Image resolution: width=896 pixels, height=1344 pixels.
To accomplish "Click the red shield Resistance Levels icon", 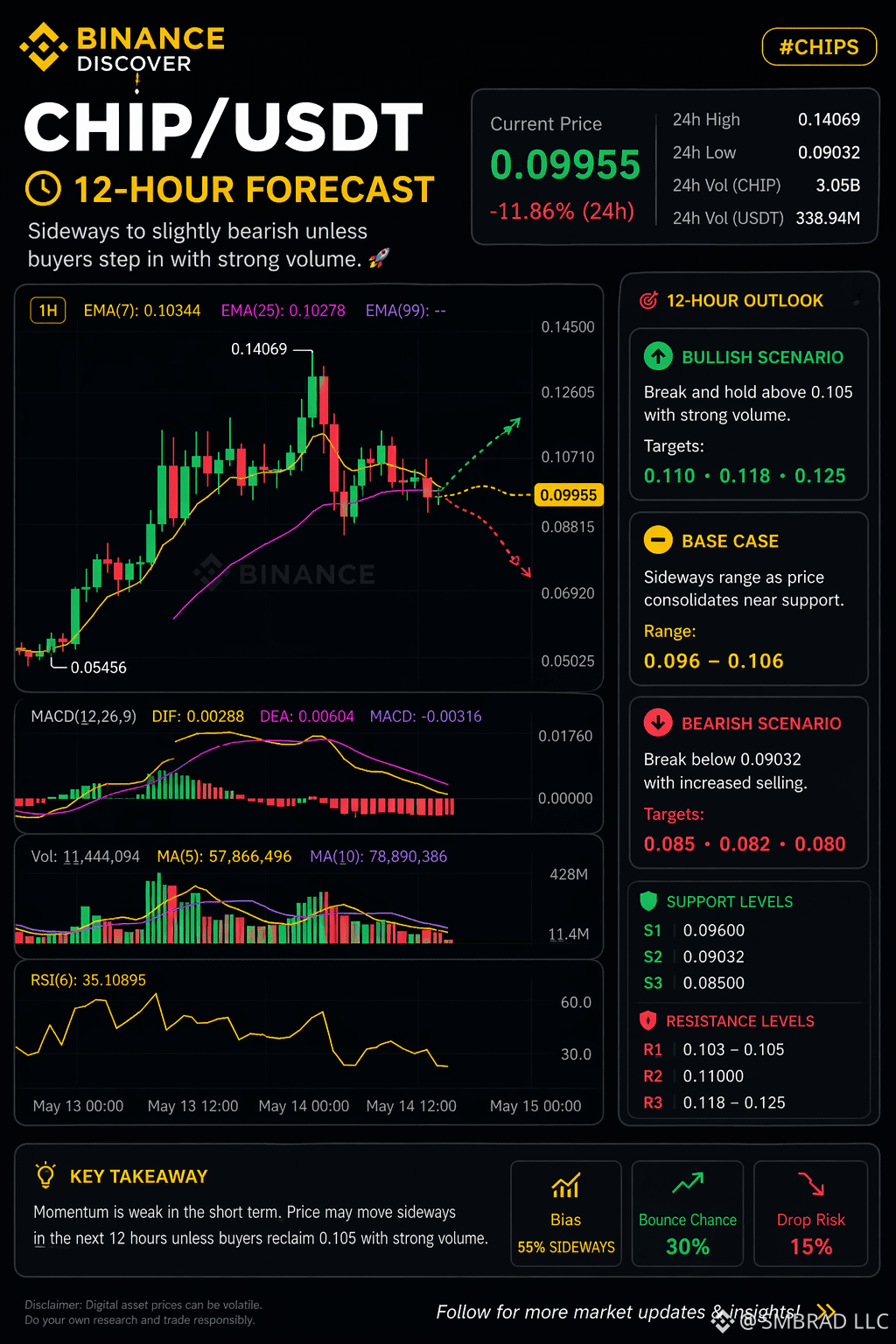I will [x=648, y=1020].
